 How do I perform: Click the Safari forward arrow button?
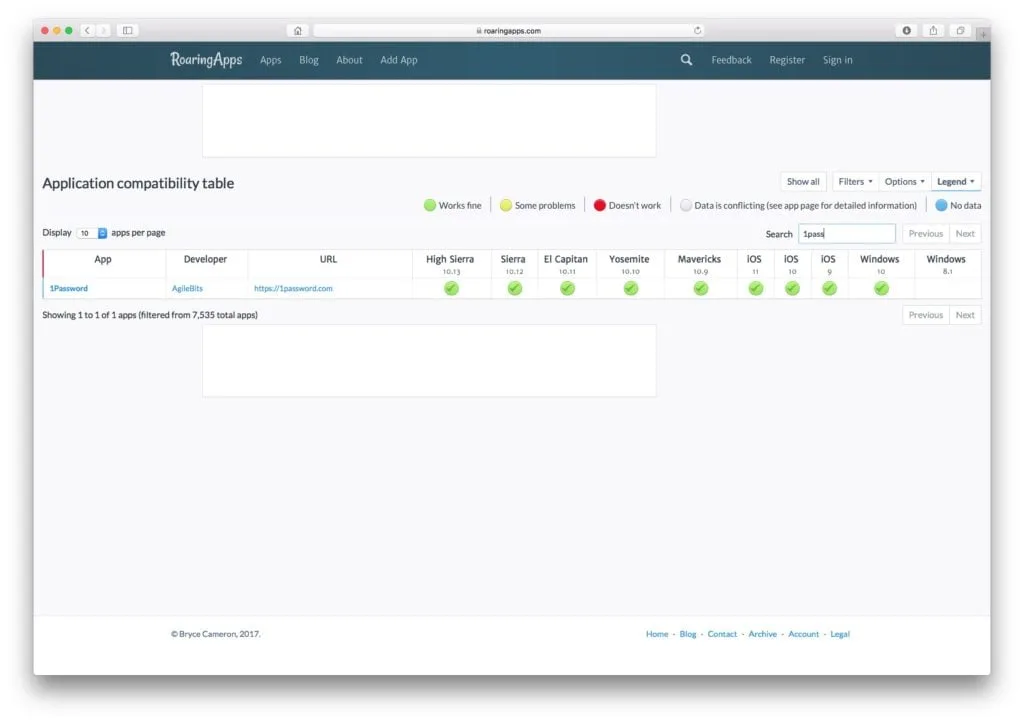click(x=103, y=31)
